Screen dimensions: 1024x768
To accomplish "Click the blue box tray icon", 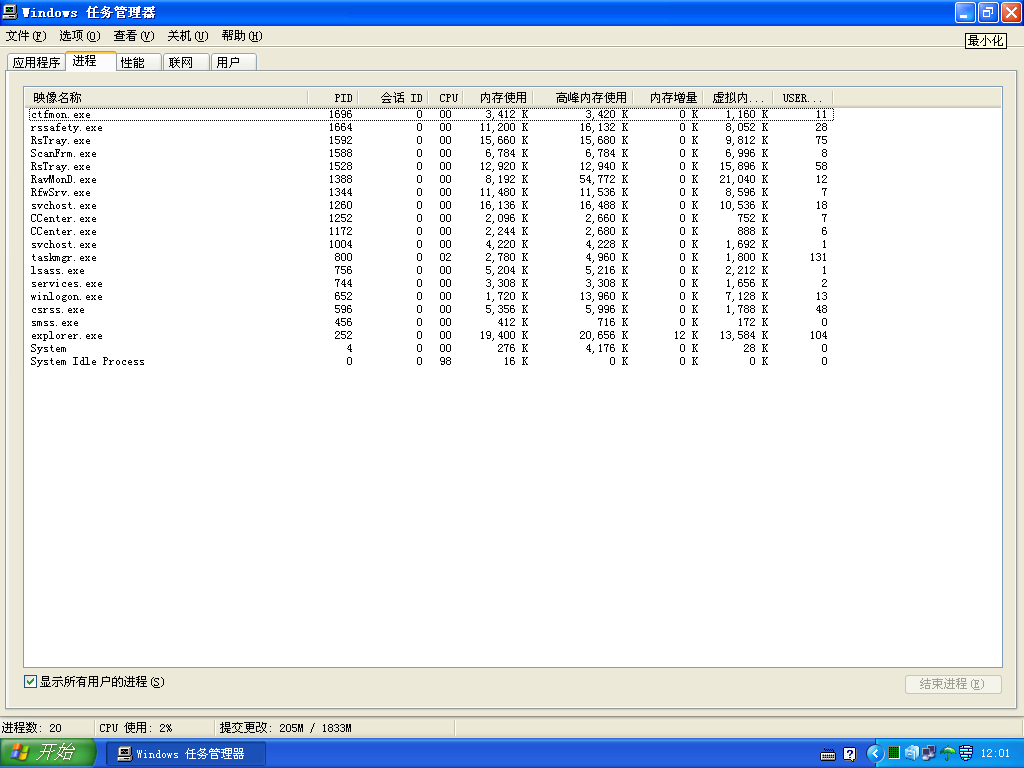I will pos(911,753).
